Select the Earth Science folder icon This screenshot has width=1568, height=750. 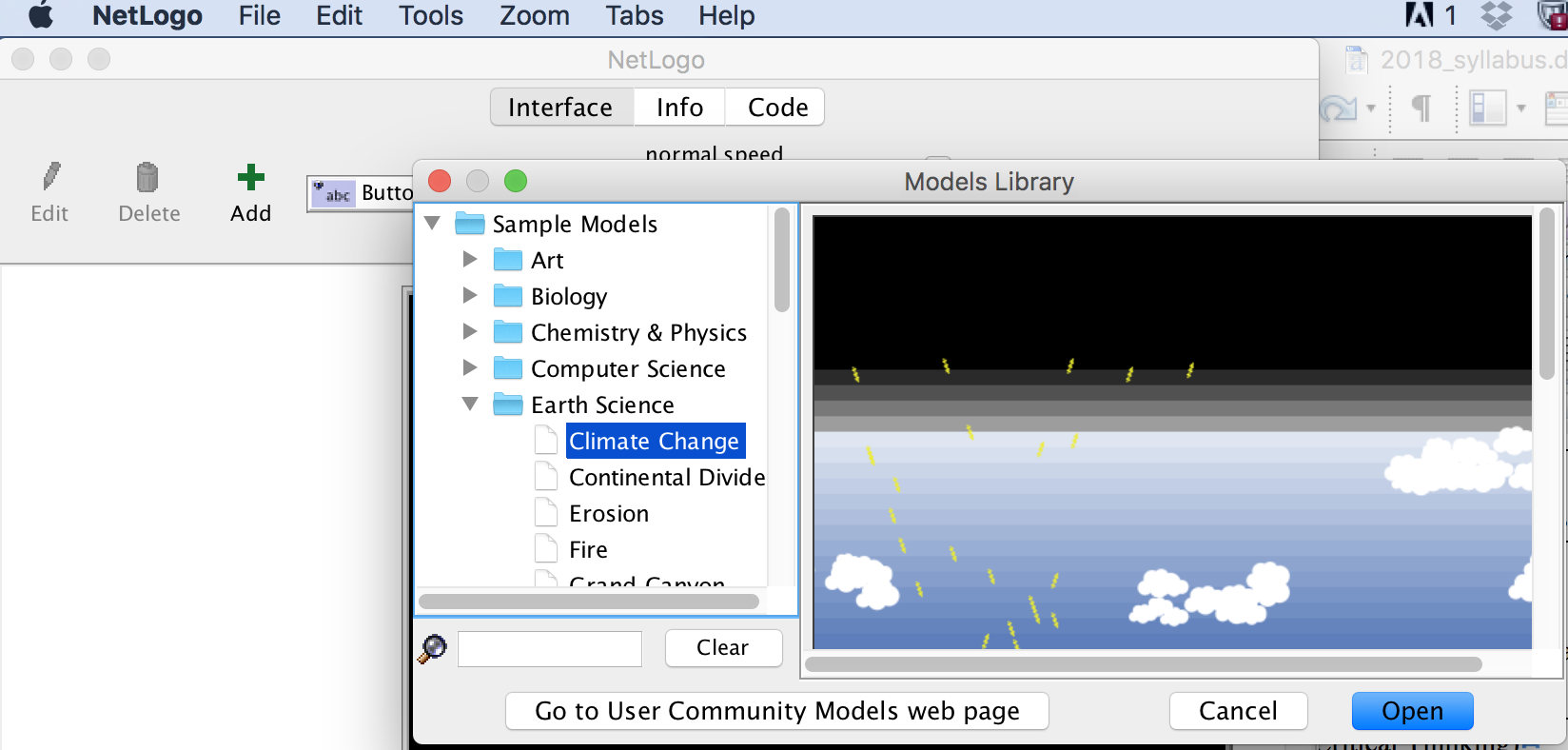click(x=508, y=405)
